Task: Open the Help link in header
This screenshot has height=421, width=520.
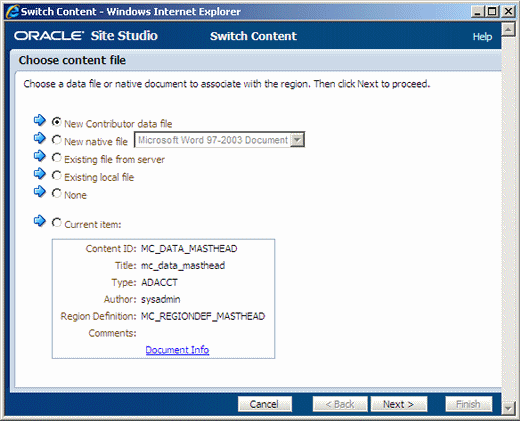Action: [482, 37]
